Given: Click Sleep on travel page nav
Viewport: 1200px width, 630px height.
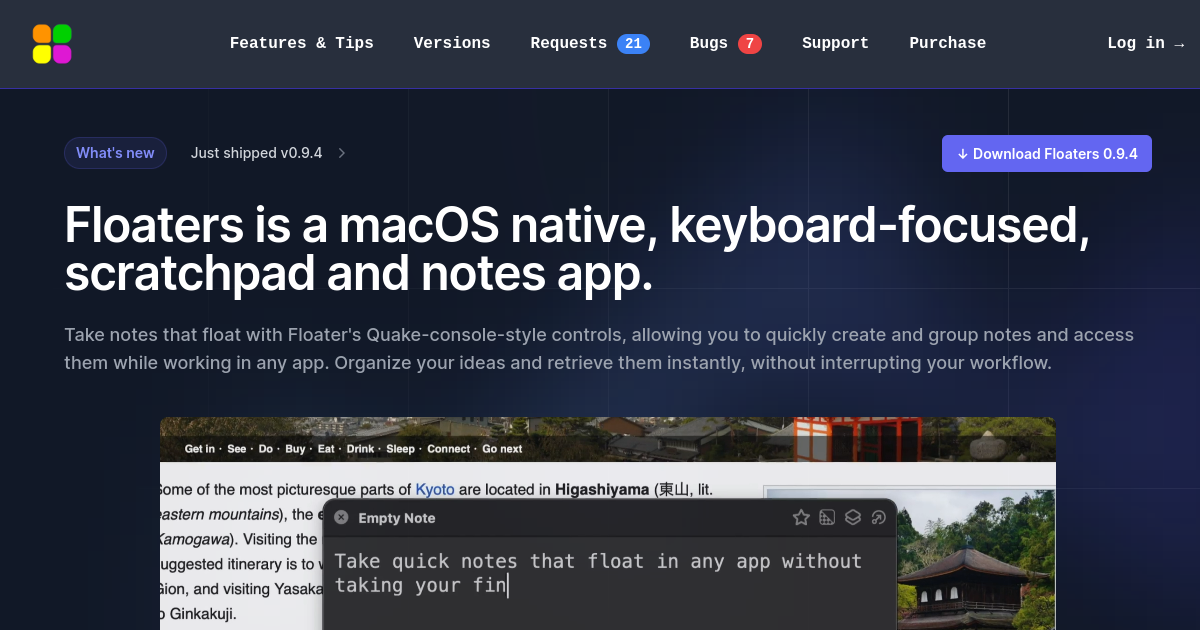Looking at the screenshot, I should (x=401, y=449).
